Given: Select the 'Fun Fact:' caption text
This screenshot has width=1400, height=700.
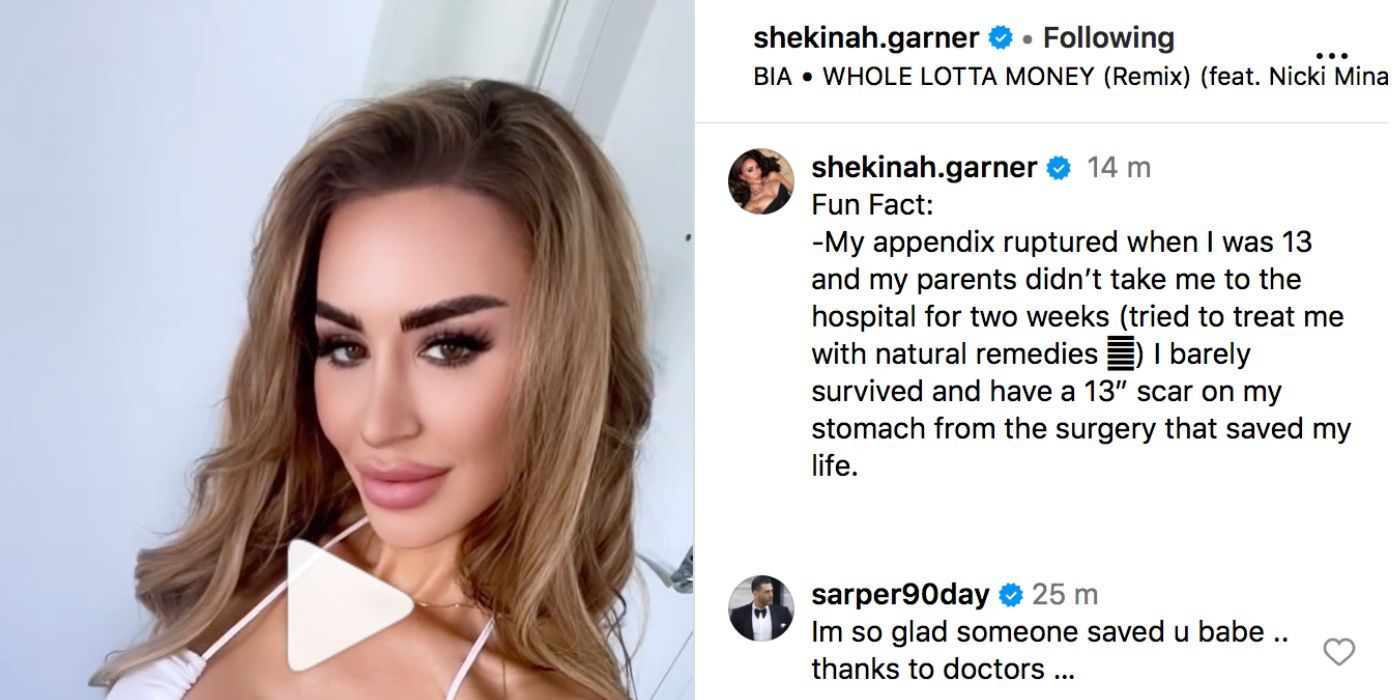Looking at the screenshot, I should click(x=872, y=205).
